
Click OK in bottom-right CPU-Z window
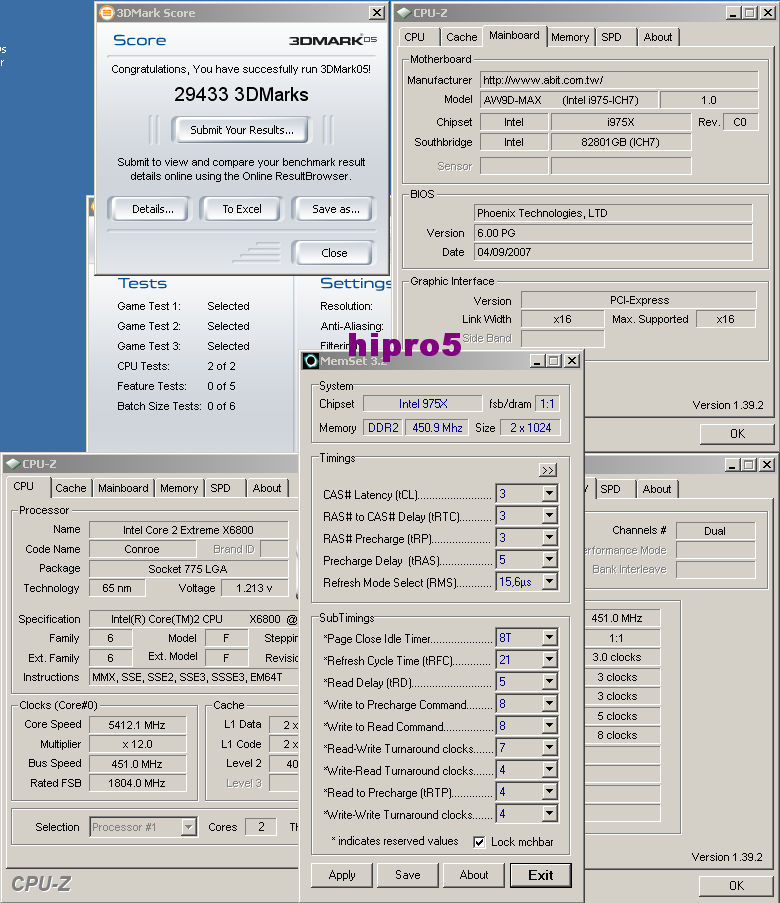pyautogui.click(x=736, y=885)
